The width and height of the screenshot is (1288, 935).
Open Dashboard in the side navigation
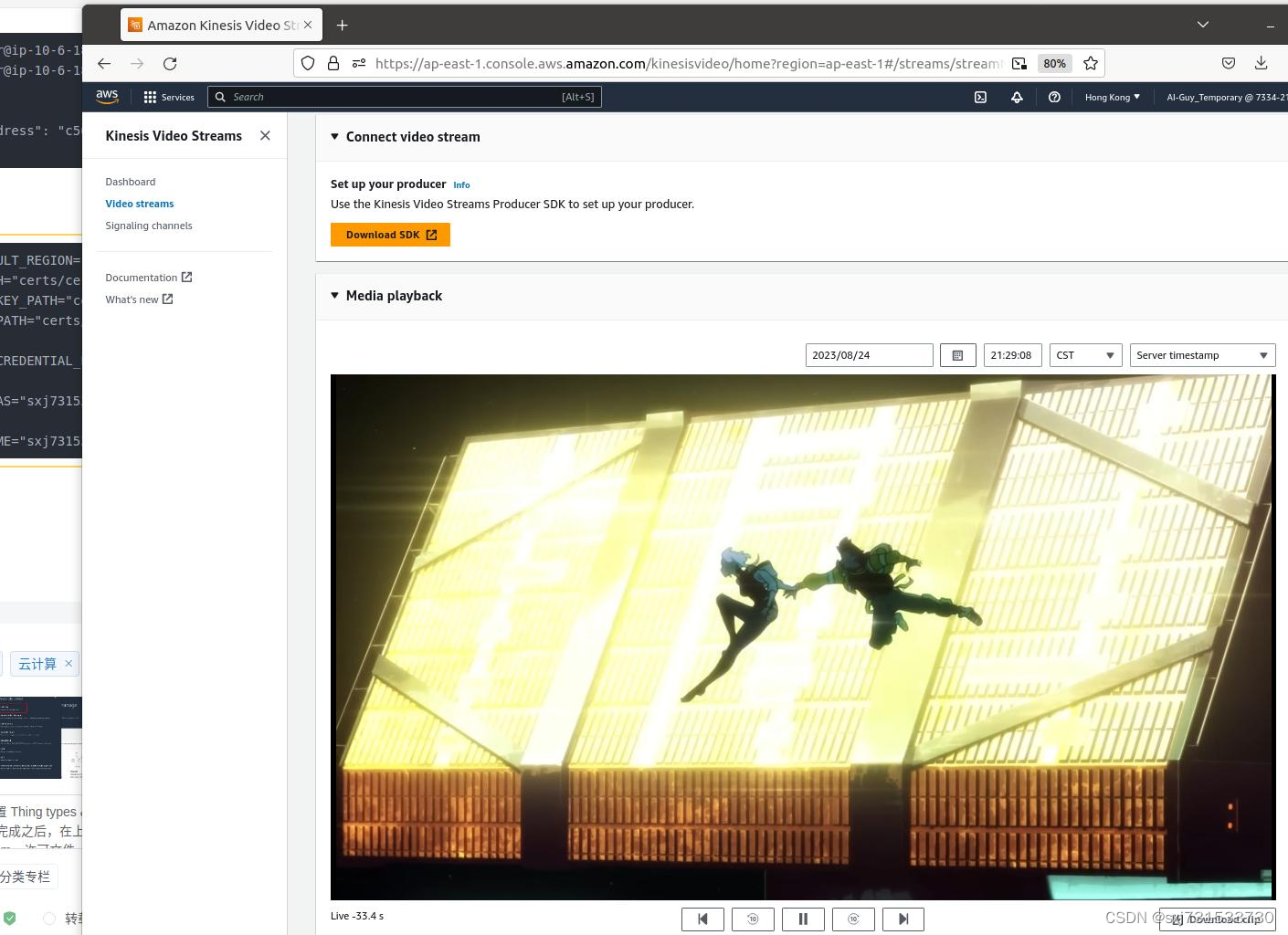pyautogui.click(x=131, y=182)
